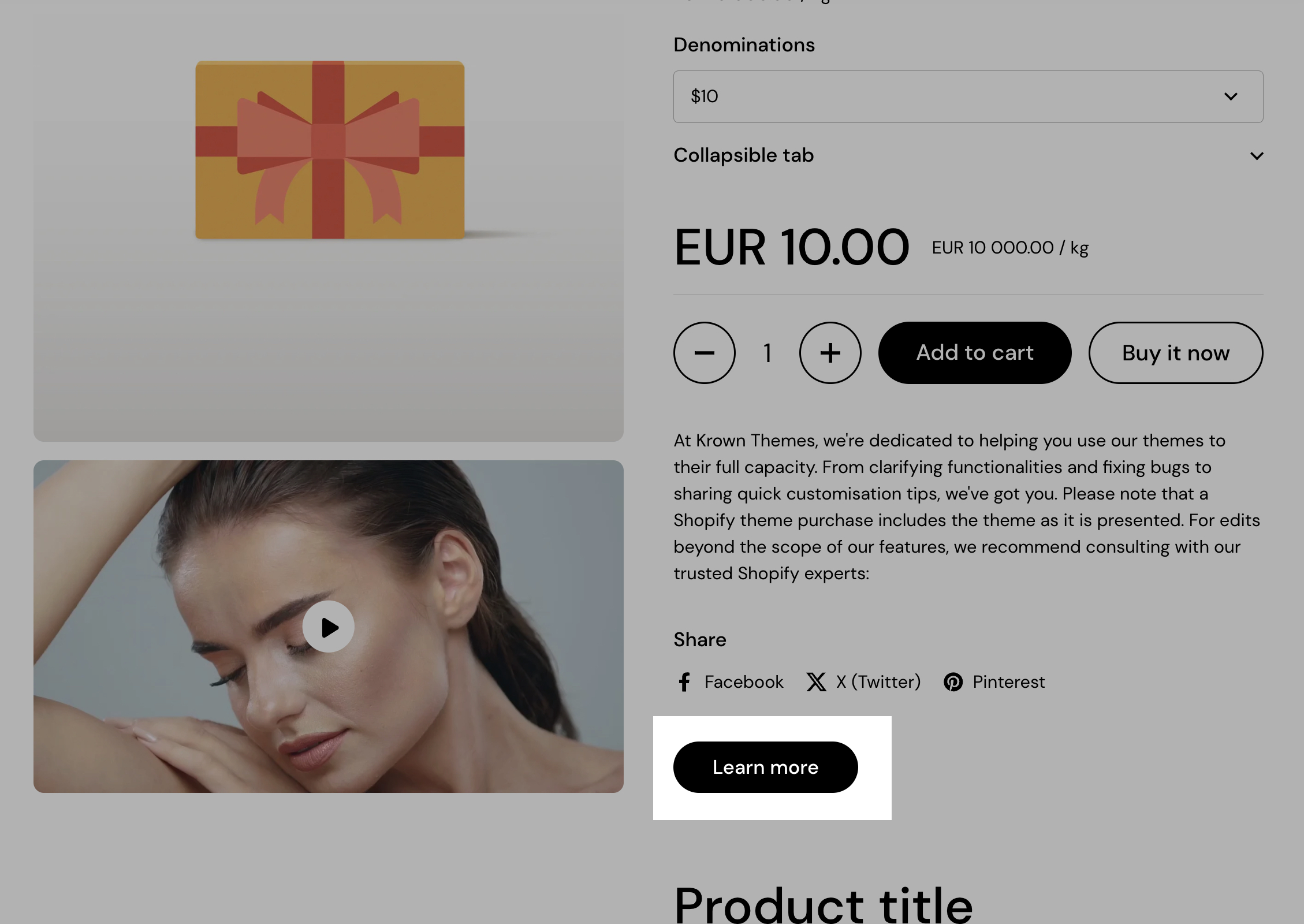Increase quantity with the plus button

tap(830, 353)
